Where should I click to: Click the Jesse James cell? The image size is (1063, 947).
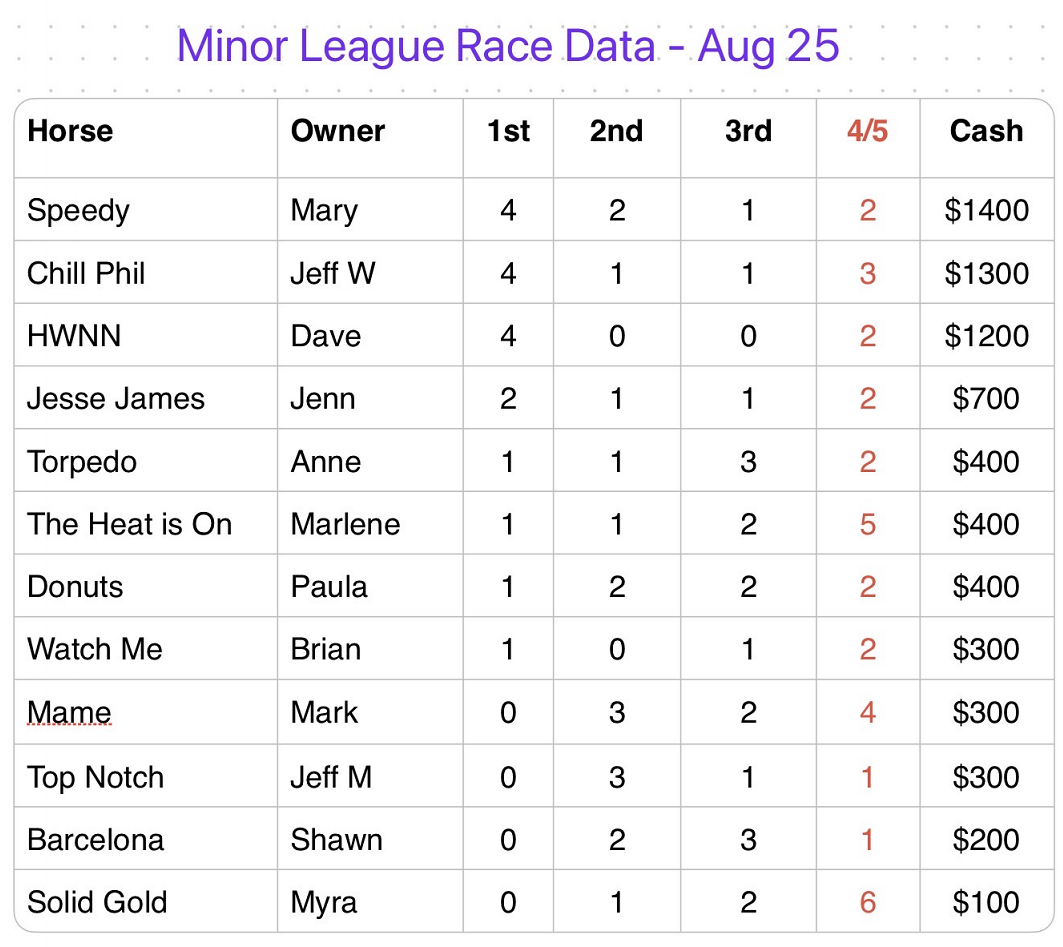click(145, 398)
